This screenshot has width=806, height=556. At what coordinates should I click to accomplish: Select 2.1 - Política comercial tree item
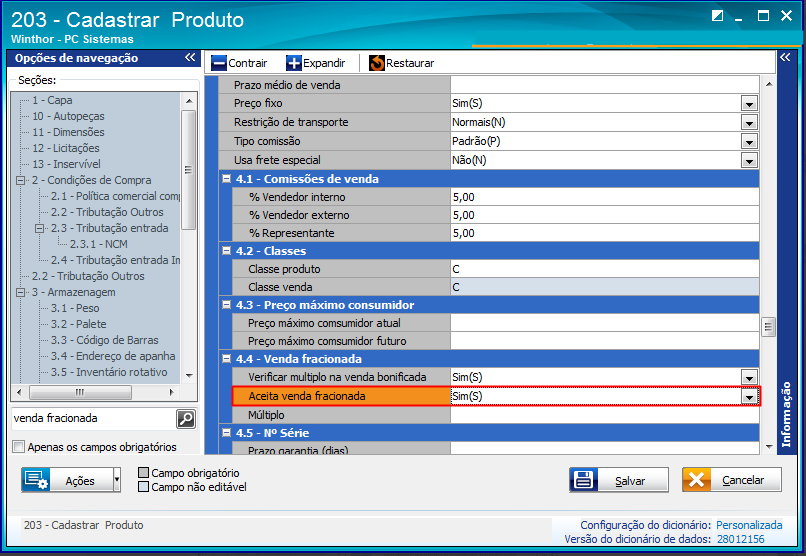(115, 196)
